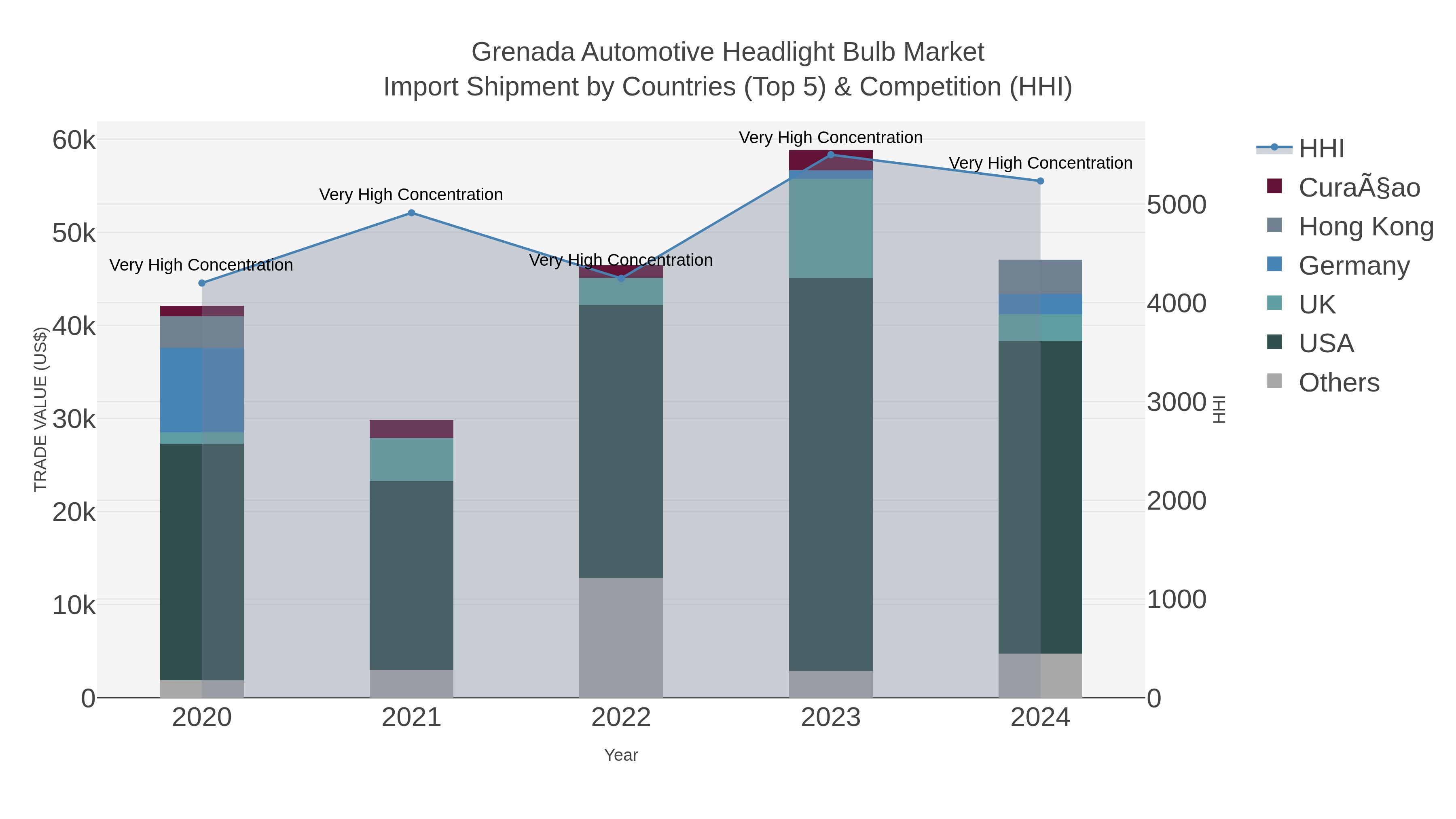Click the USA bar segment for 2021
This screenshot has height=819, width=1456.
[x=411, y=576]
